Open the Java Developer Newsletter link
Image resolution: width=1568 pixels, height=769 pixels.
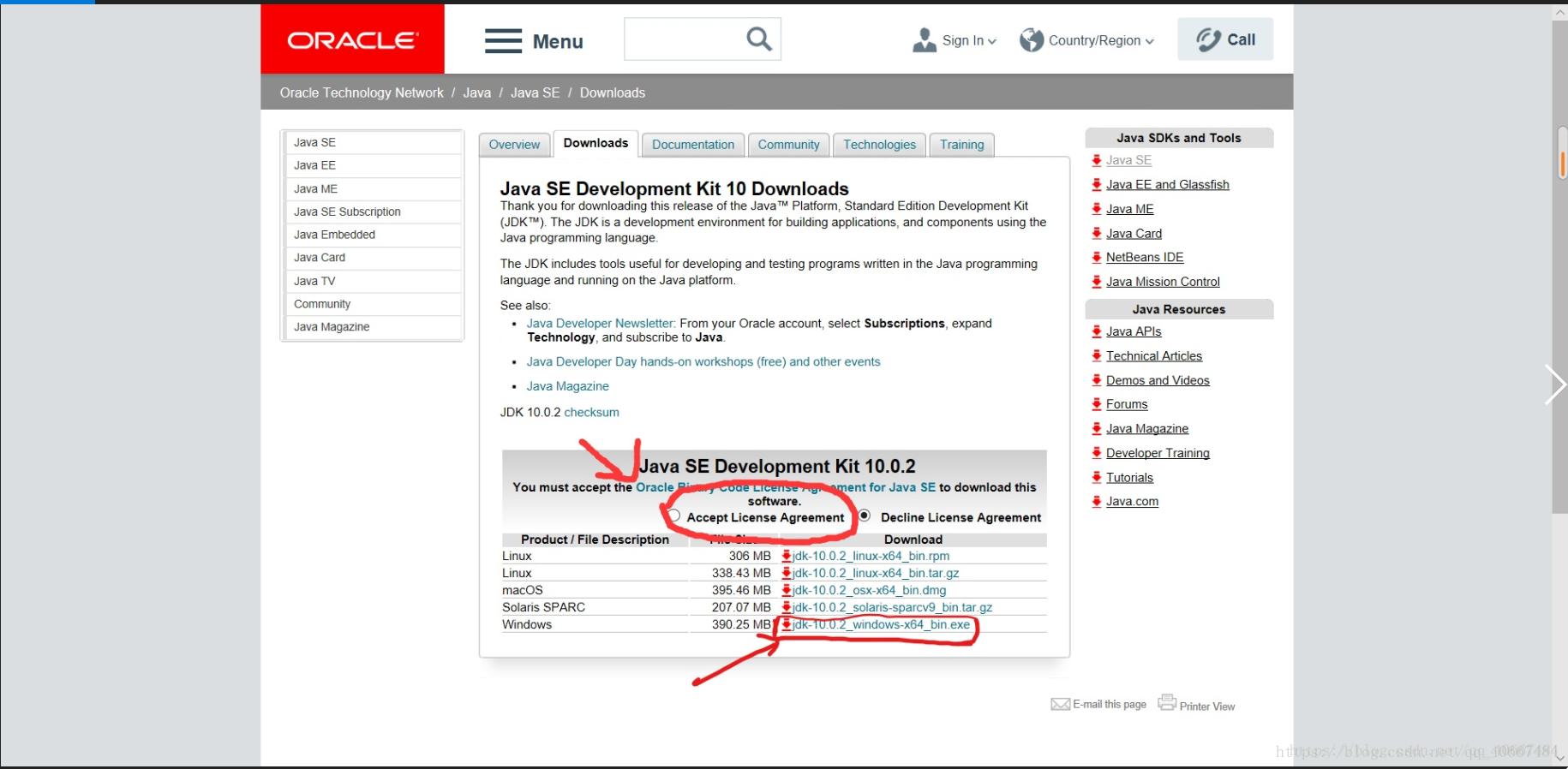[601, 323]
